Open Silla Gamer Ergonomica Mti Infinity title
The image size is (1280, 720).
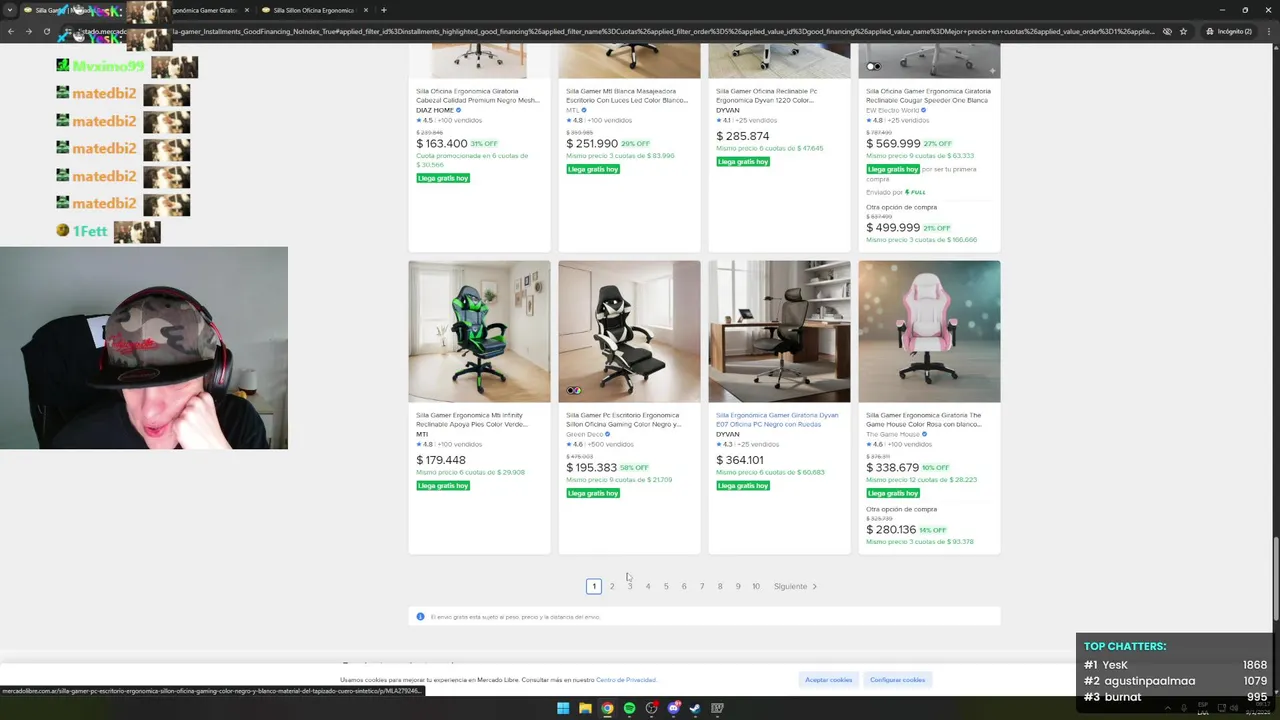[x=472, y=419]
